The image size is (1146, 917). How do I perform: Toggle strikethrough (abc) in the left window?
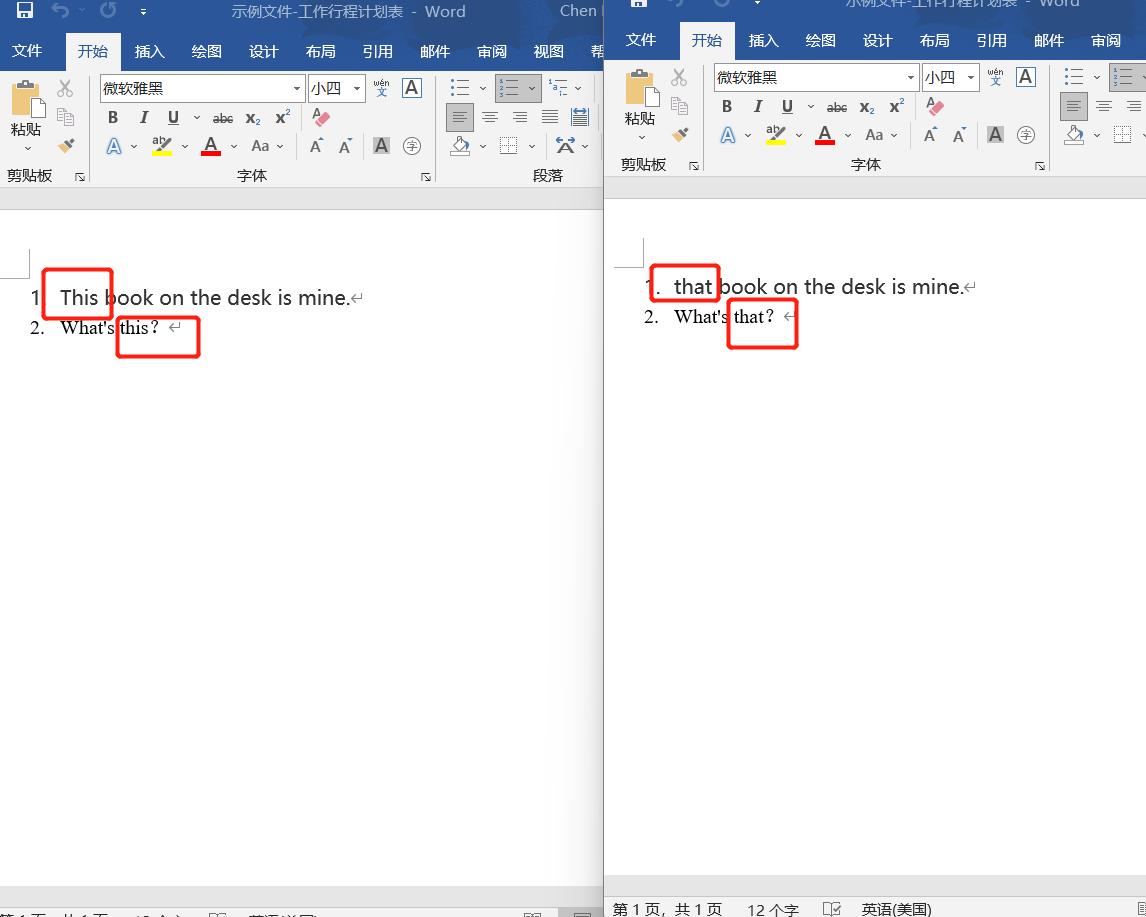coord(223,118)
